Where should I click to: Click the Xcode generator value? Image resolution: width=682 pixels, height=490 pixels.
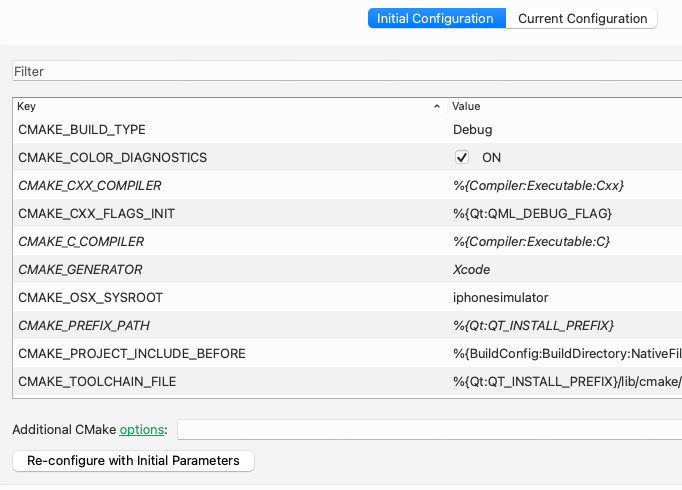tap(471, 270)
